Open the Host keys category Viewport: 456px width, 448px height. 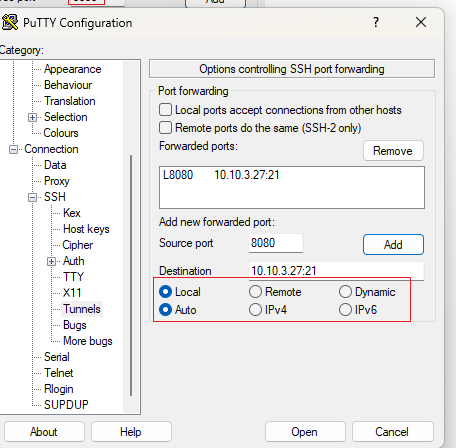click(86, 229)
